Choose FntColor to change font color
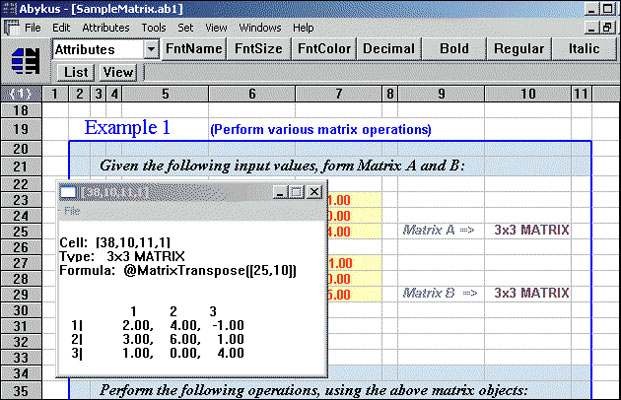Viewport: 621px width, 400px height. [x=324, y=48]
